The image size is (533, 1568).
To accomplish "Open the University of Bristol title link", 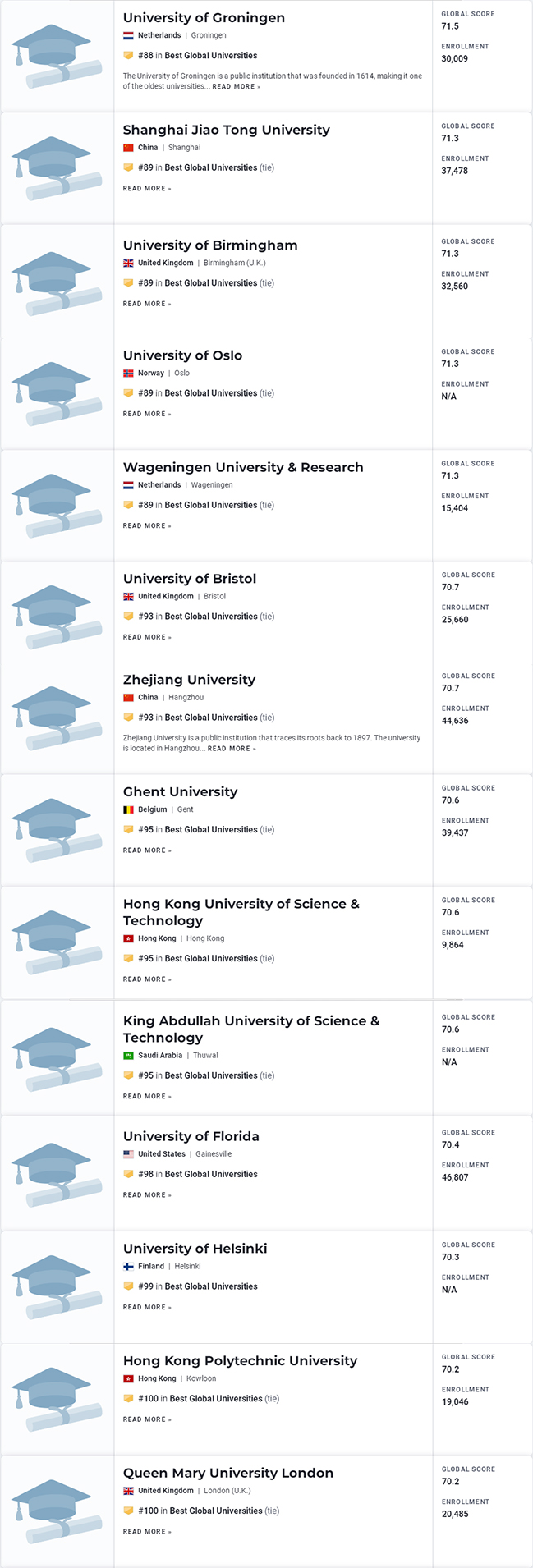I will click(190, 579).
